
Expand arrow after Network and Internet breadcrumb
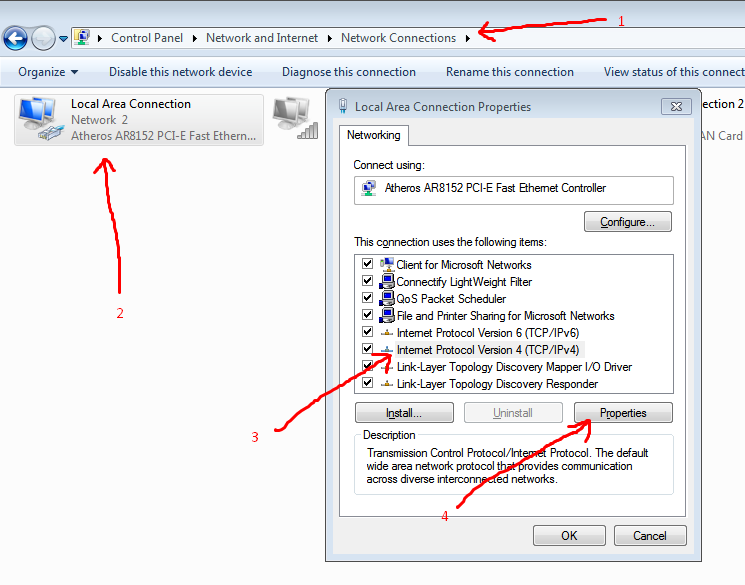[330, 38]
